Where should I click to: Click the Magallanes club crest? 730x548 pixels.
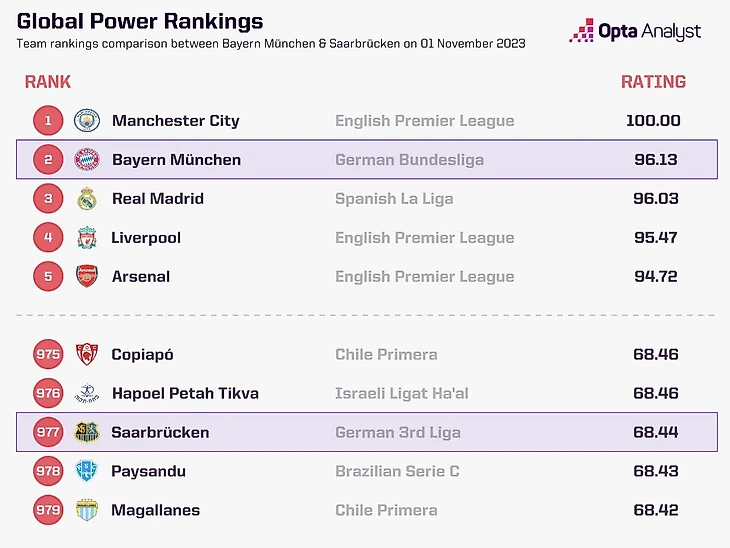point(86,511)
